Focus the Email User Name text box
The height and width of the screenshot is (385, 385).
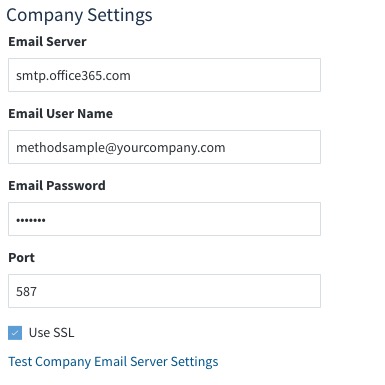coord(164,147)
